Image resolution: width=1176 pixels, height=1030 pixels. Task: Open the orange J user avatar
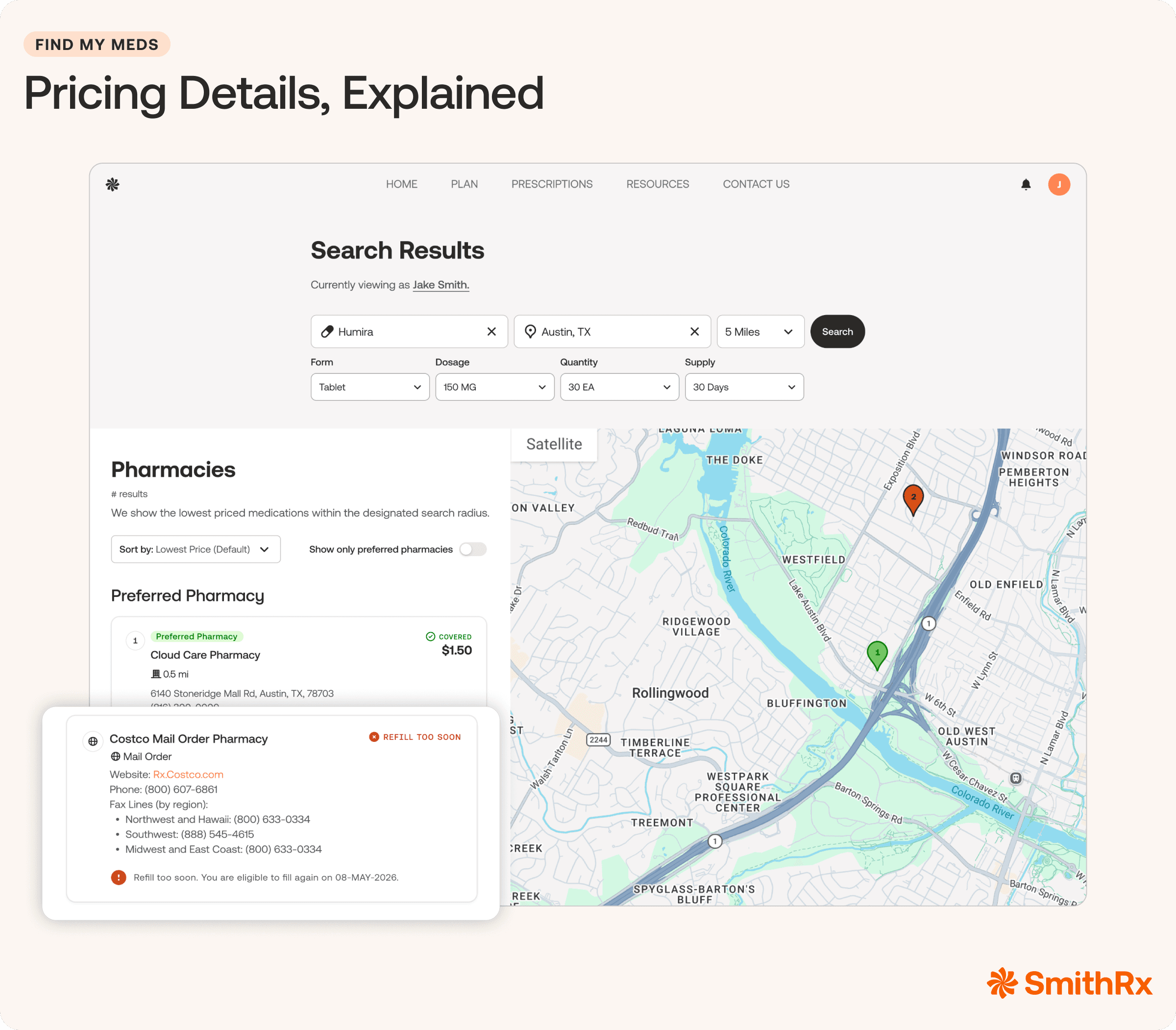pyautogui.click(x=1059, y=185)
